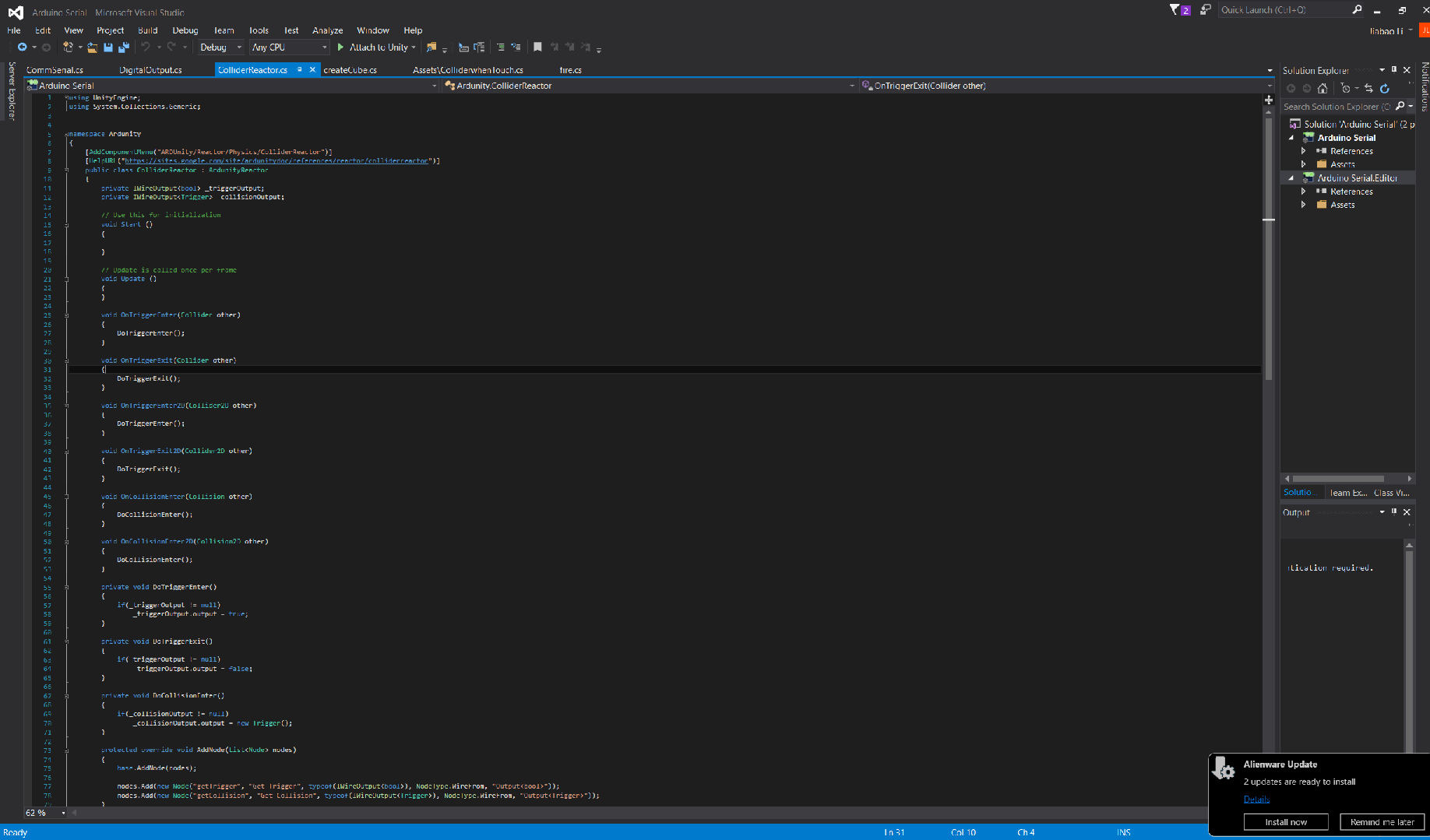Click the Pending Changes Filter clock icon
The image size is (1430, 840).
click(1346, 89)
